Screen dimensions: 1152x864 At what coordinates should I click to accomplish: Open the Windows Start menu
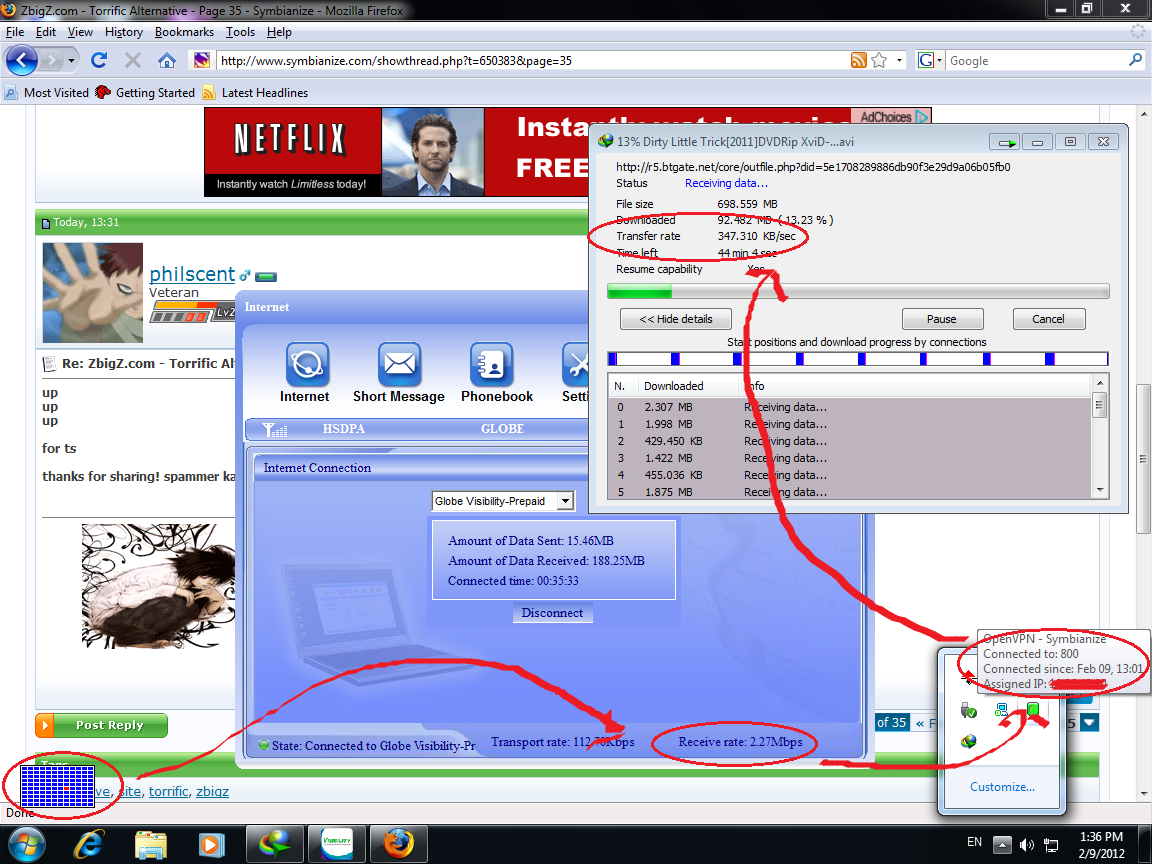tap(26, 845)
